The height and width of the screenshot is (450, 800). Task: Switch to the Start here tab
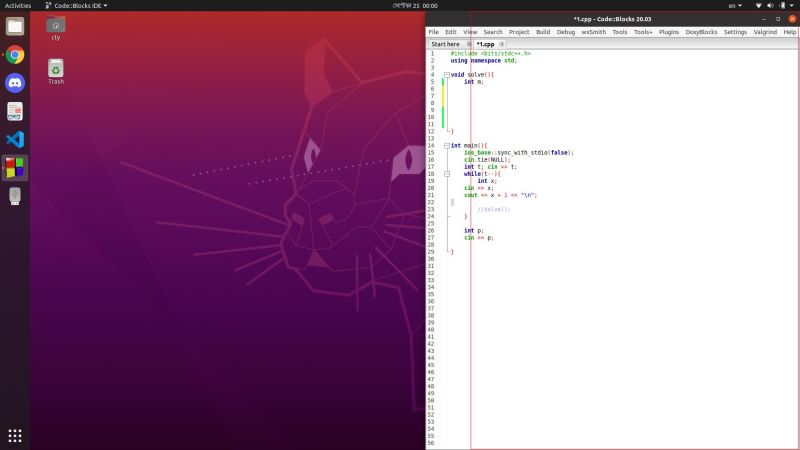(x=445, y=44)
